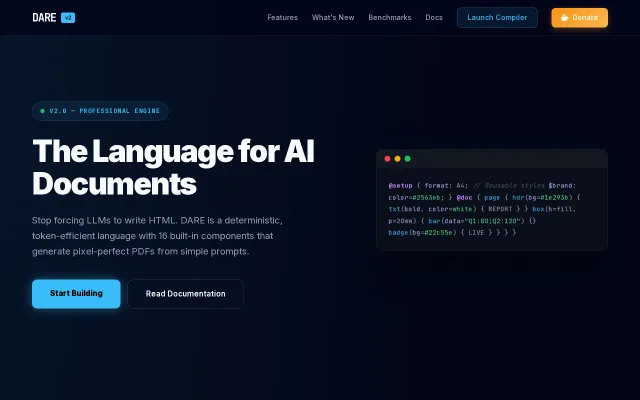Click the Start Building button
This screenshot has width=640, height=400.
[x=76, y=293]
